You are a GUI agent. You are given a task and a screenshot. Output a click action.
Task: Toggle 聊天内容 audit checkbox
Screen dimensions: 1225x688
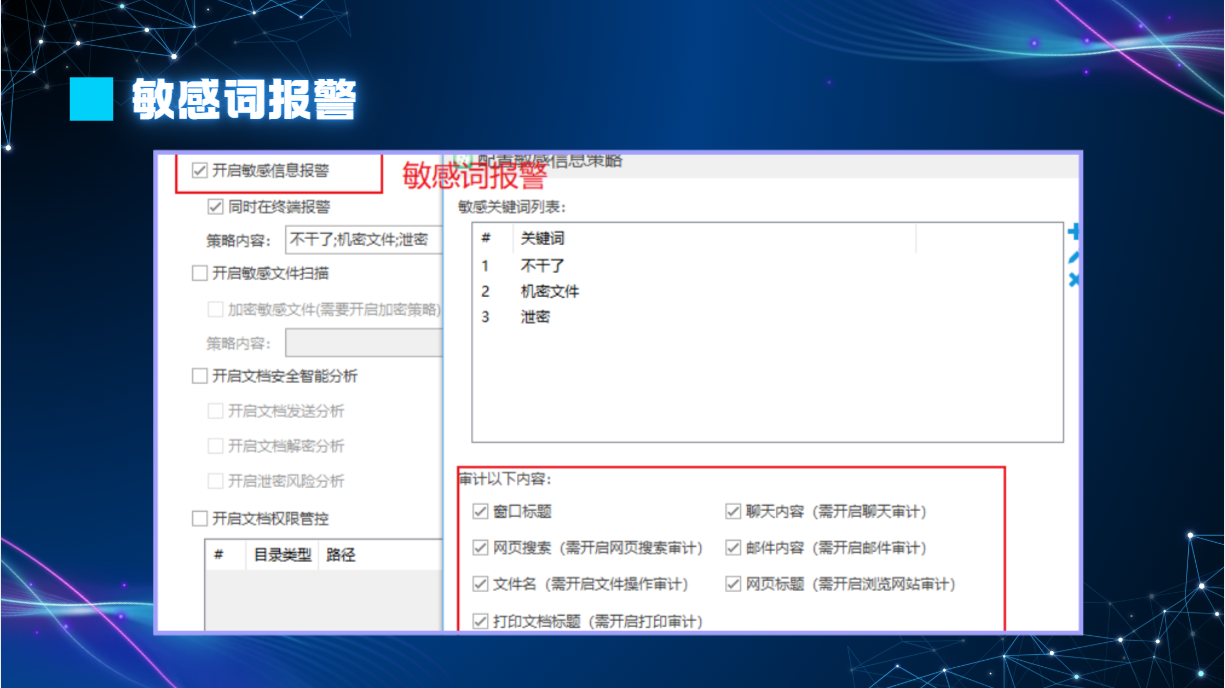tap(733, 512)
